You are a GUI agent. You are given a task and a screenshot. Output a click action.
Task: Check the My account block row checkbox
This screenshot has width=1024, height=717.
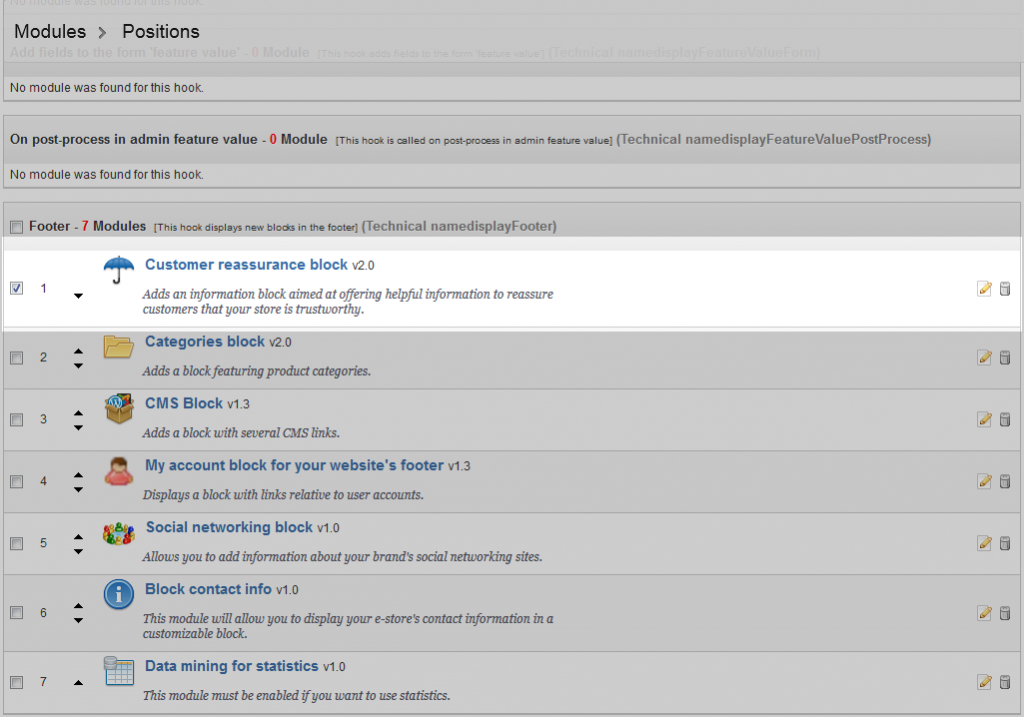[x=16, y=482]
